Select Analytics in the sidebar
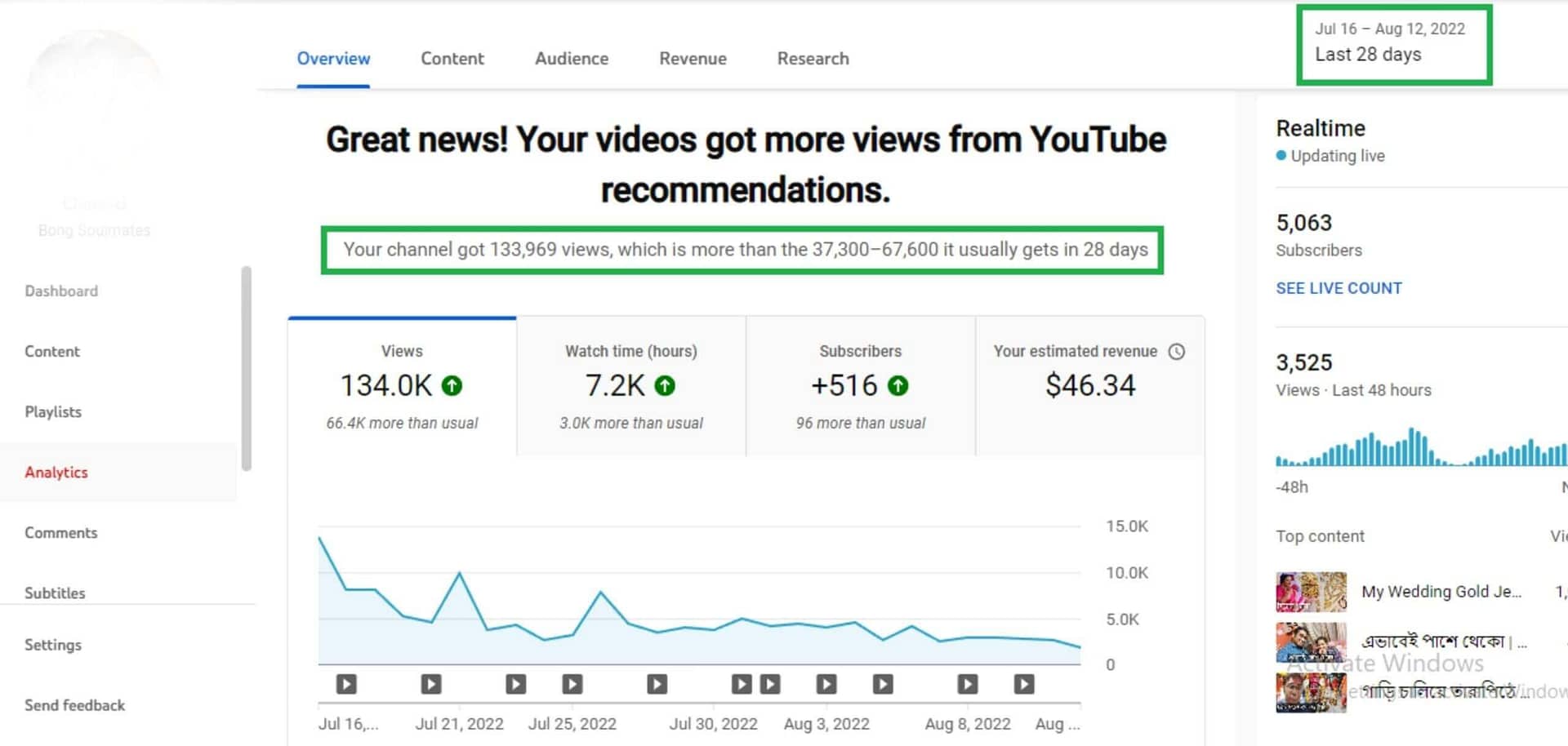Image resolution: width=1568 pixels, height=746 pixels. pos(56,473)
